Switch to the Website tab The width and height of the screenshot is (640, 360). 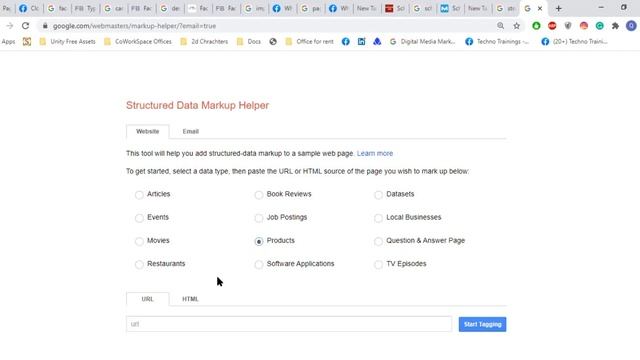147,131
